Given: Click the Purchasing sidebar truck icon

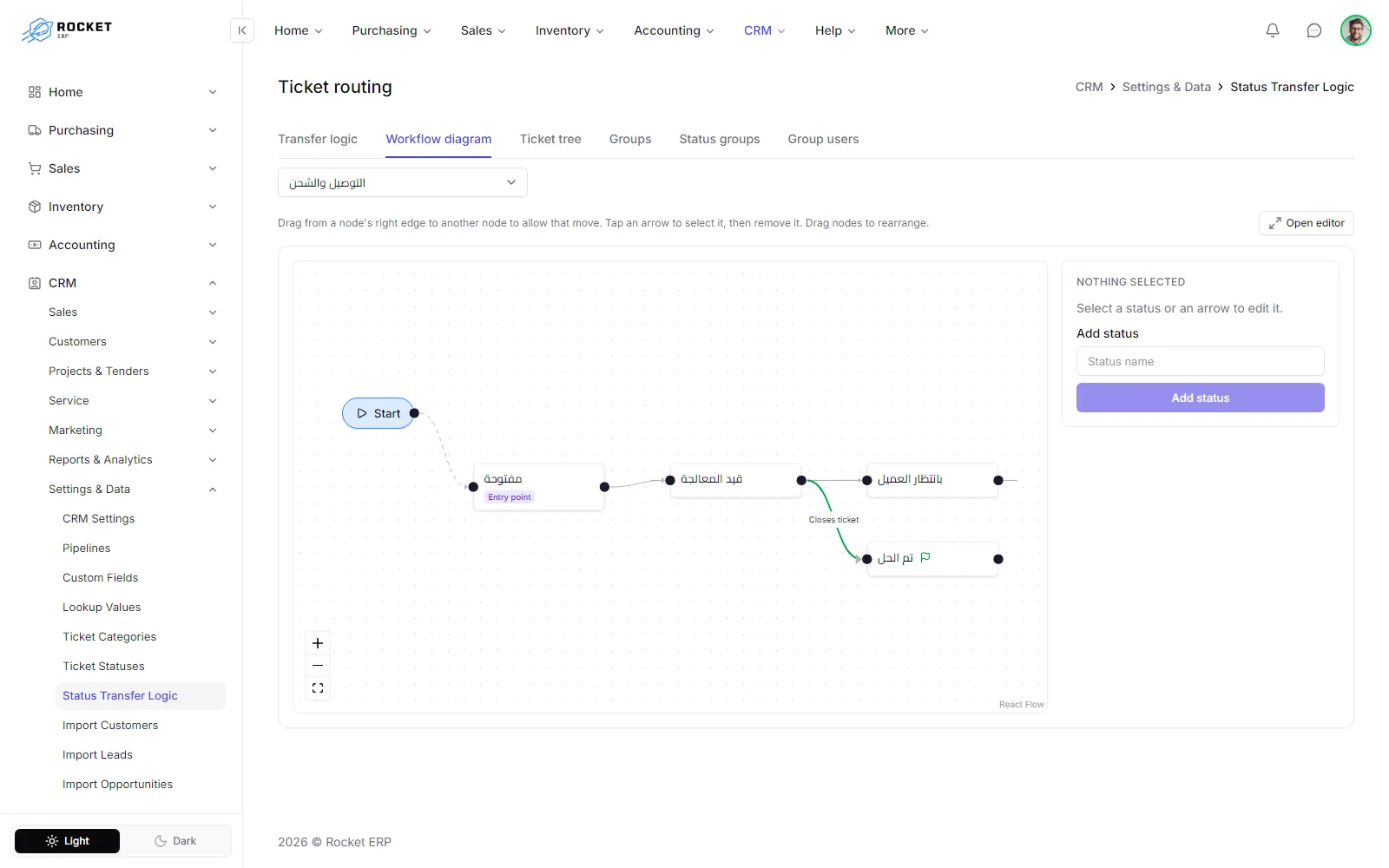Looking at the screenshot, I should [35, 130].
